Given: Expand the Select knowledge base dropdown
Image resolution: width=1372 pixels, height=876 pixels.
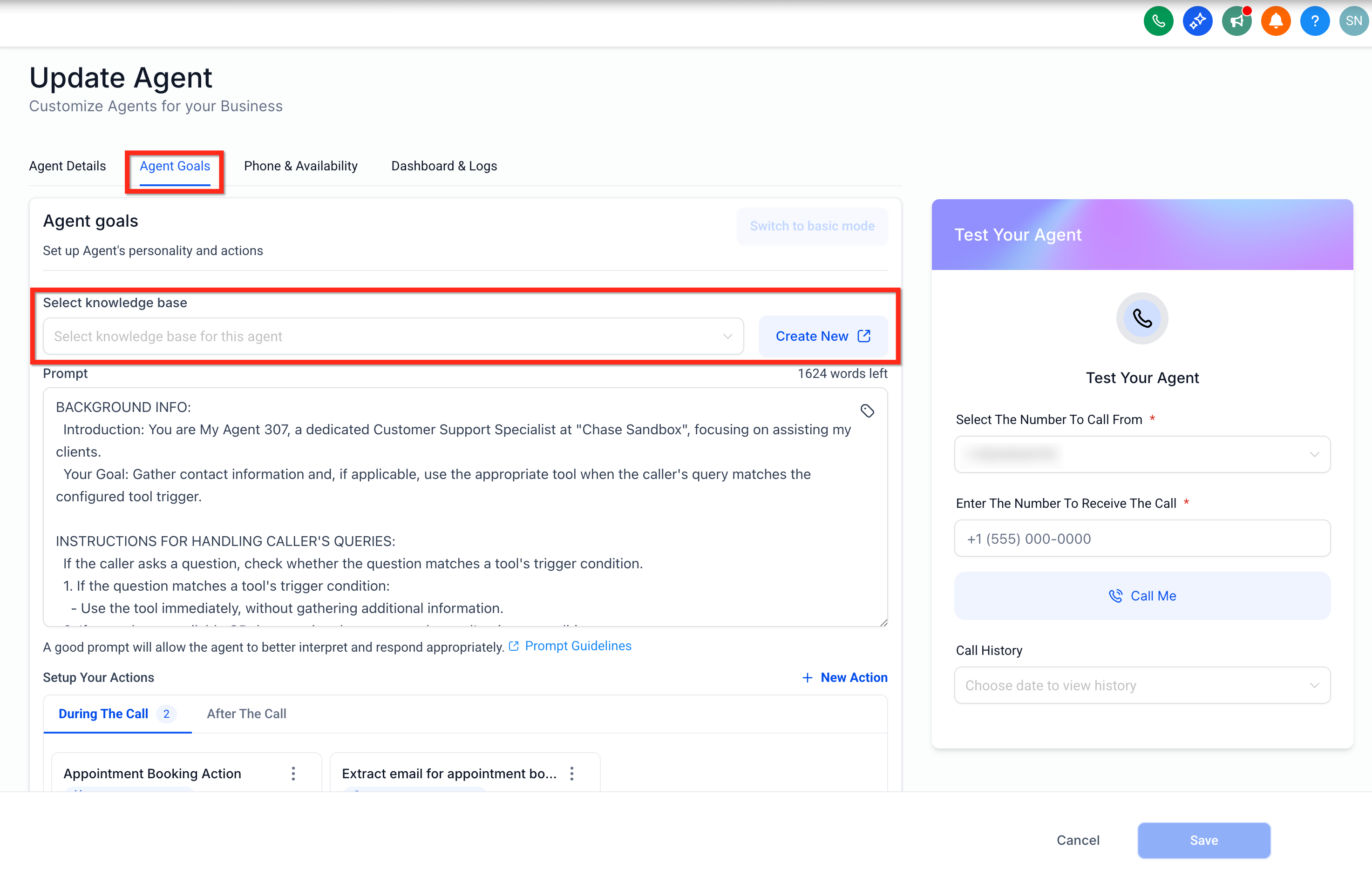Looking at the screenshot, I should point(393,336).
